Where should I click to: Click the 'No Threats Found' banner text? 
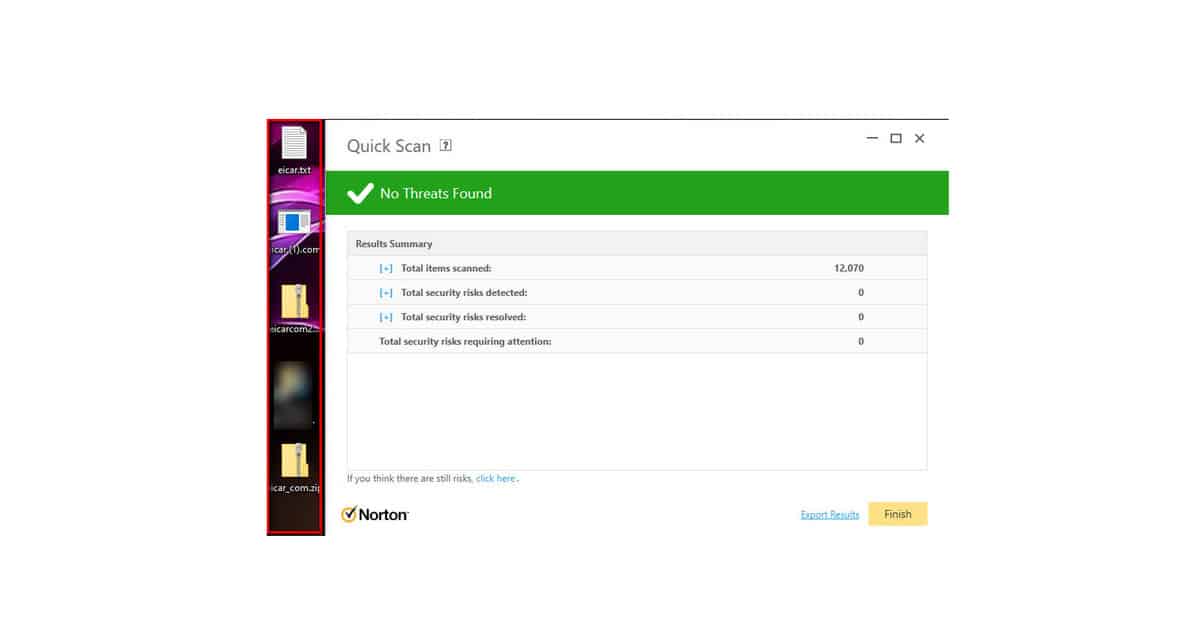coord(436,193)
